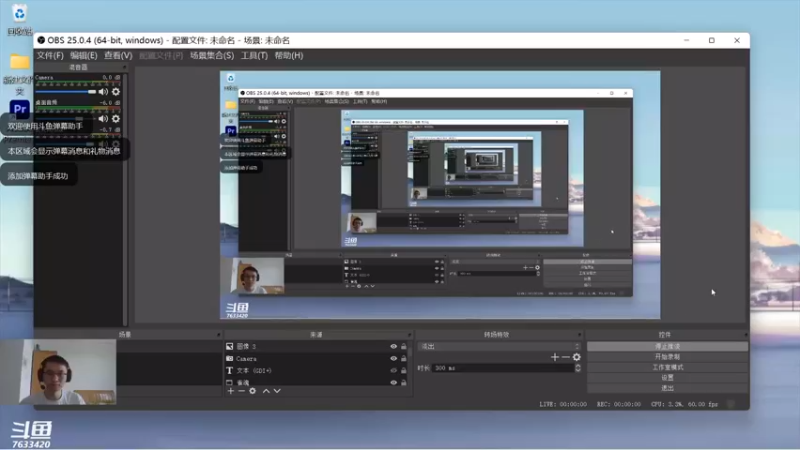Move source up with up arrow
The image size is (800, 450).
pos(266,391)
